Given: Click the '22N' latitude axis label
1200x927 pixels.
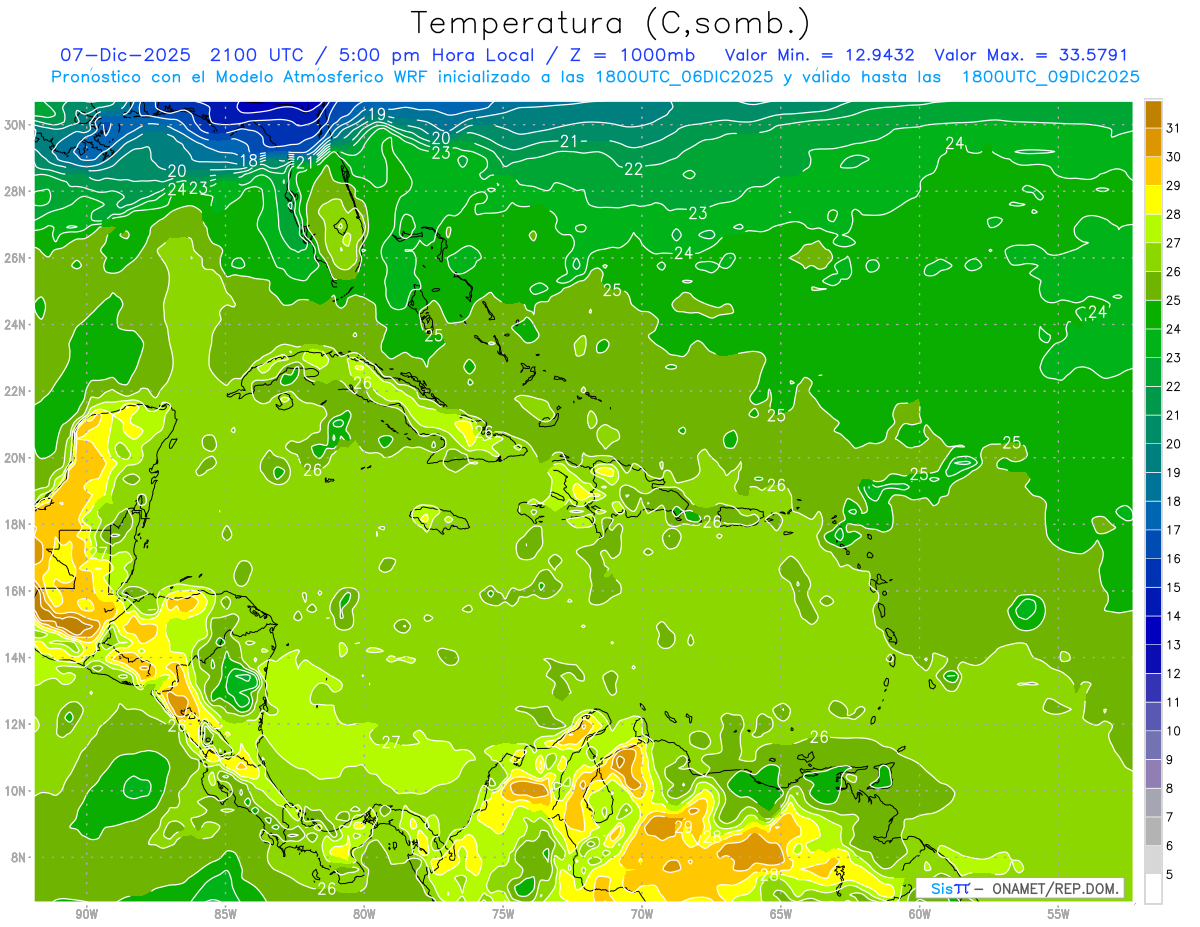Looking at the screenshot, I should click(x=14, y=391).
